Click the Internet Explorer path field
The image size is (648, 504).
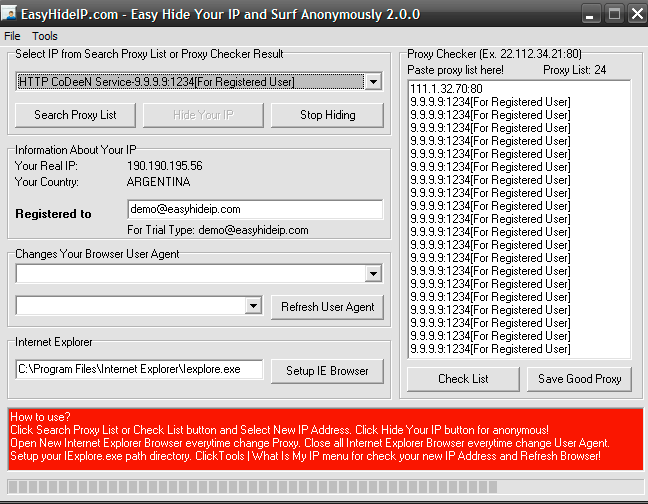tap(139, 369)
